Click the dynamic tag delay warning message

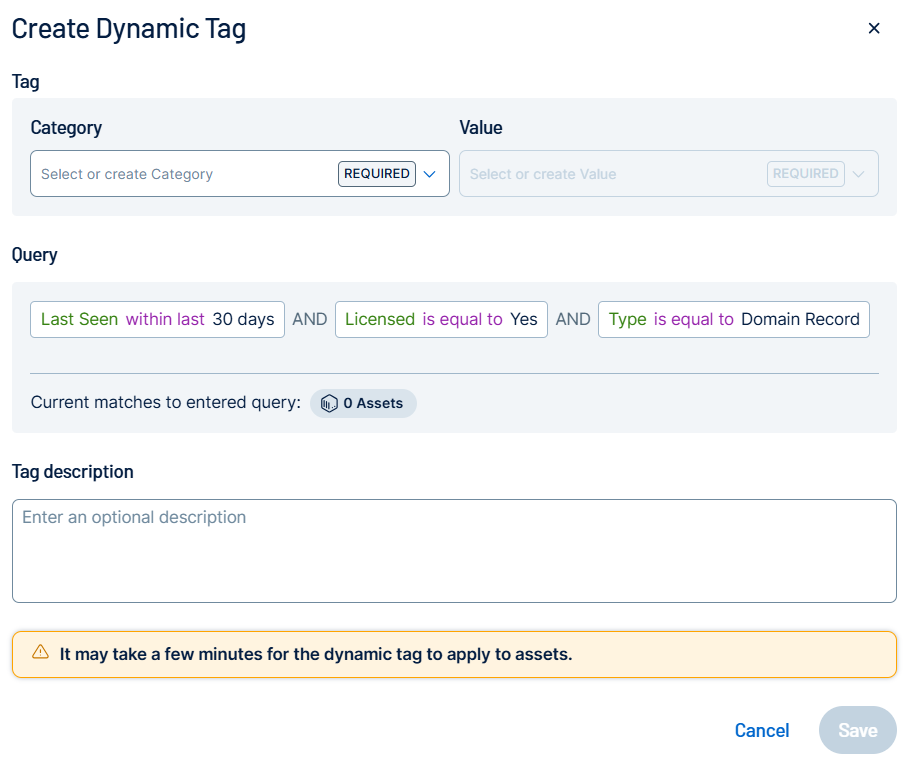315,655
